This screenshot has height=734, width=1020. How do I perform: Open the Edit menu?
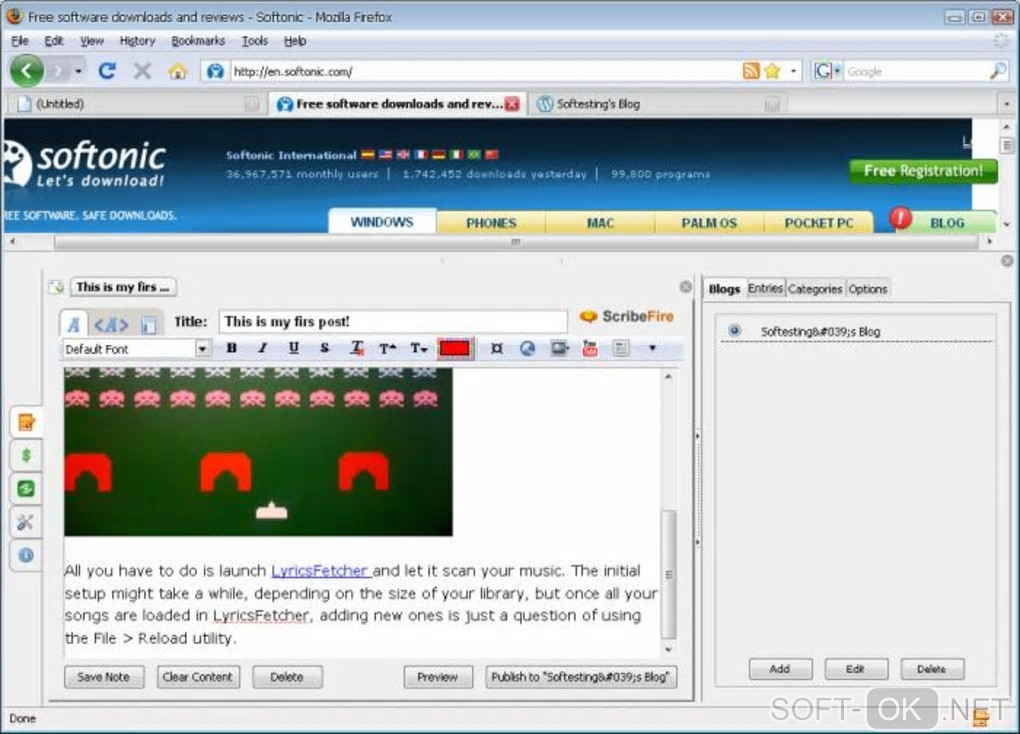click(53, 41)
